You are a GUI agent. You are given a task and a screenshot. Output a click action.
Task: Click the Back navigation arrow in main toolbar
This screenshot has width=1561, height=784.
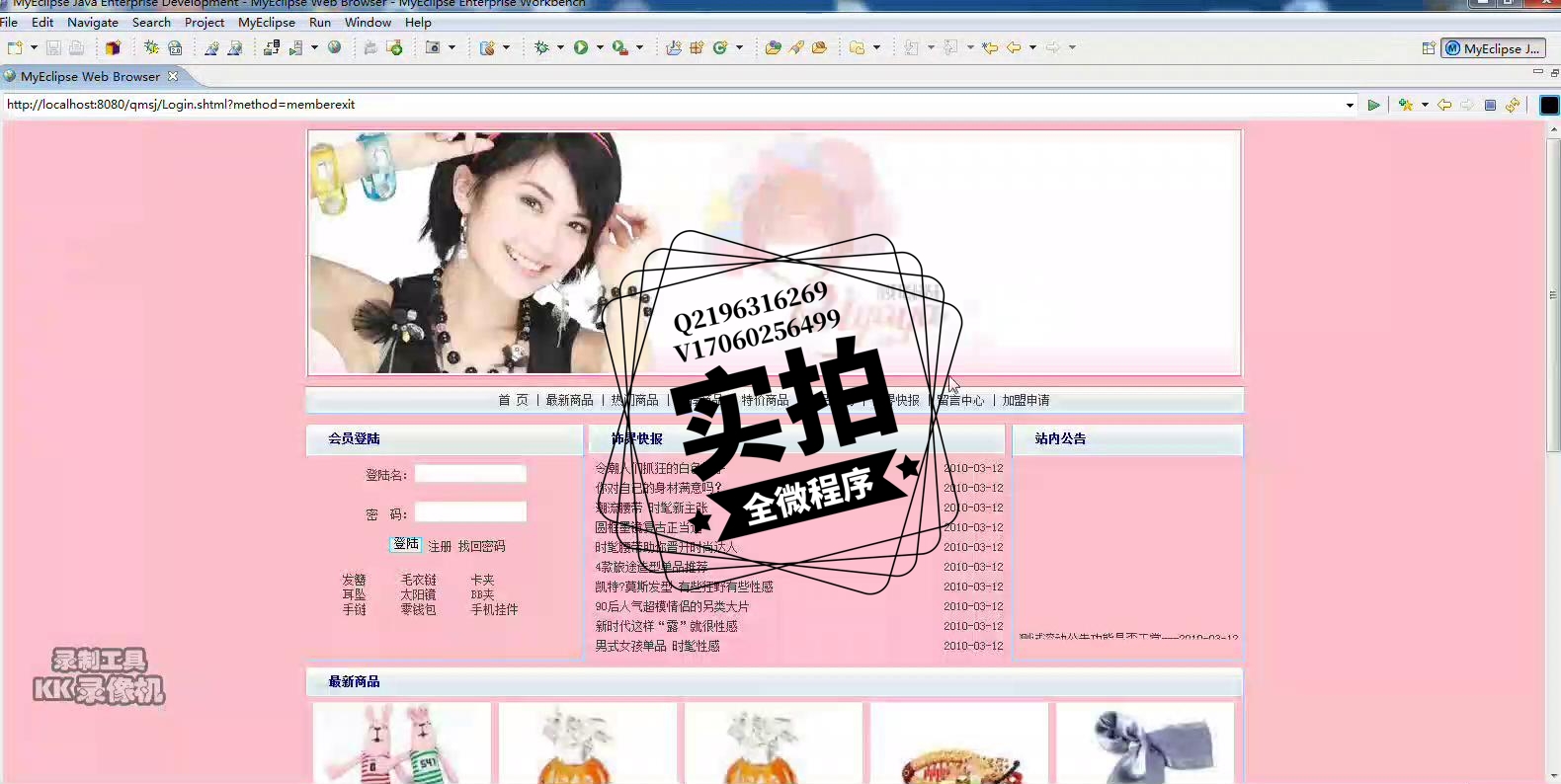(1014, 47)
